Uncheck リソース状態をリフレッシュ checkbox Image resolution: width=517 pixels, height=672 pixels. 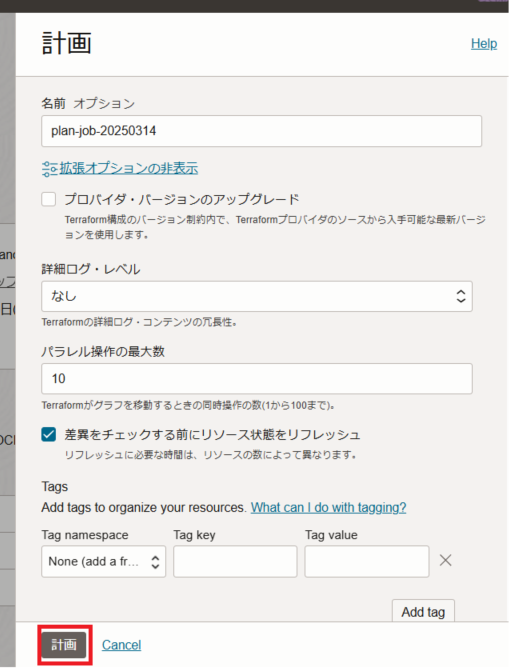[x=49, y=435]
